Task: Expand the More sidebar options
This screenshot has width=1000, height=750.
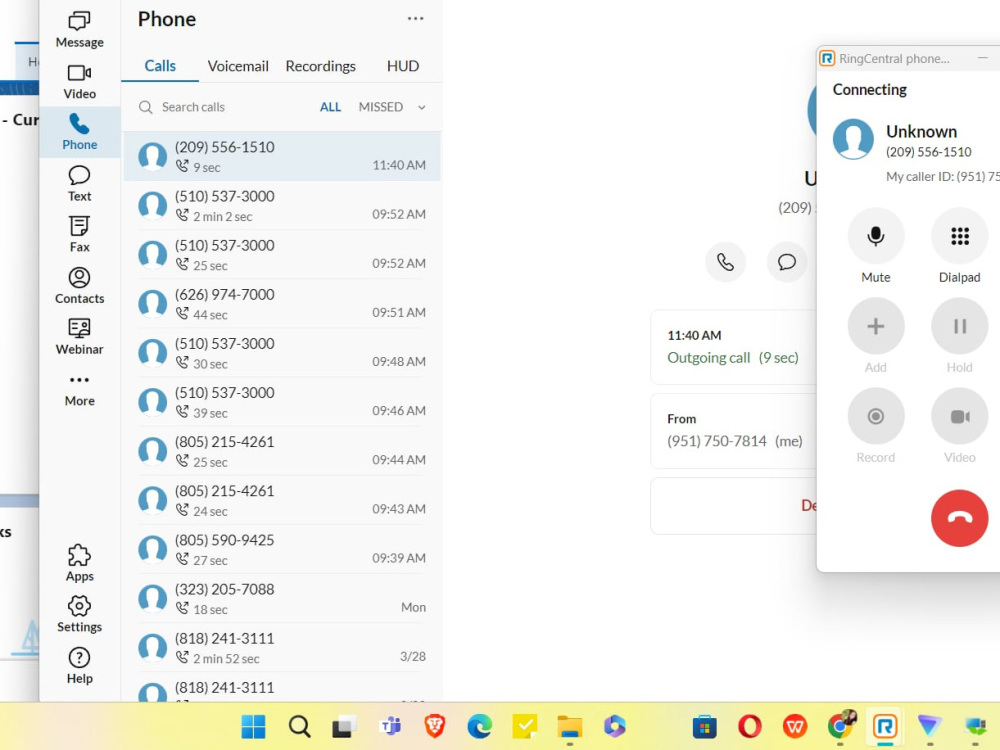Action: [x=79, y=390]
